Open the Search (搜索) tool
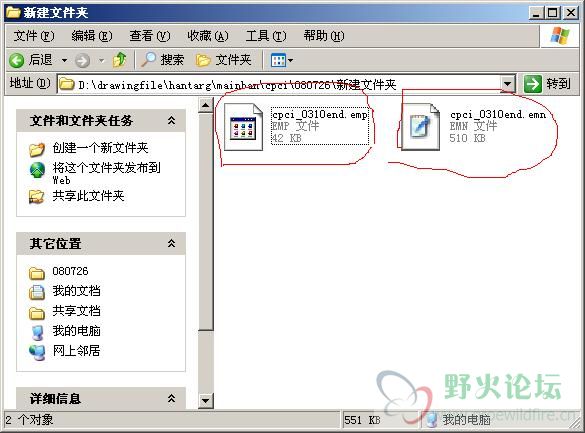The image size is (585, 433). pos(162,60)
